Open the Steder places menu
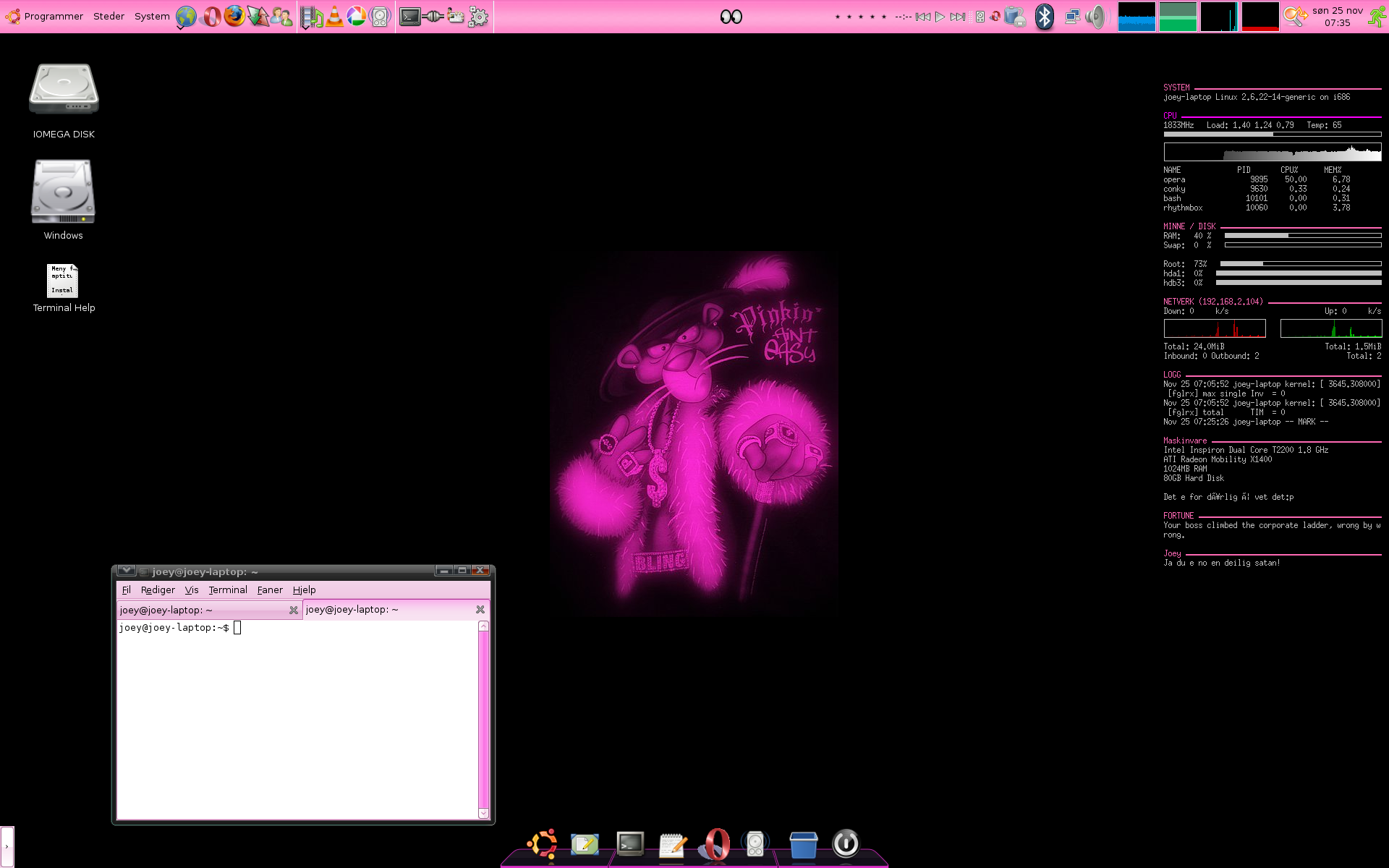1389x868 pixels. point(109,16)
